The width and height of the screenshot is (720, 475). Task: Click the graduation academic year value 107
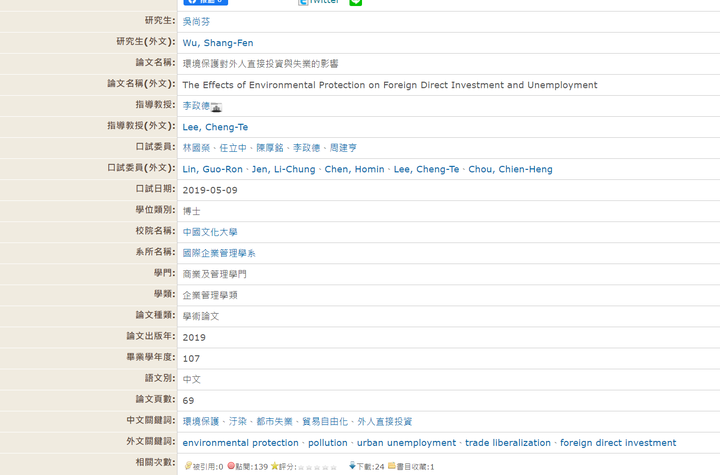pos(191,359)
